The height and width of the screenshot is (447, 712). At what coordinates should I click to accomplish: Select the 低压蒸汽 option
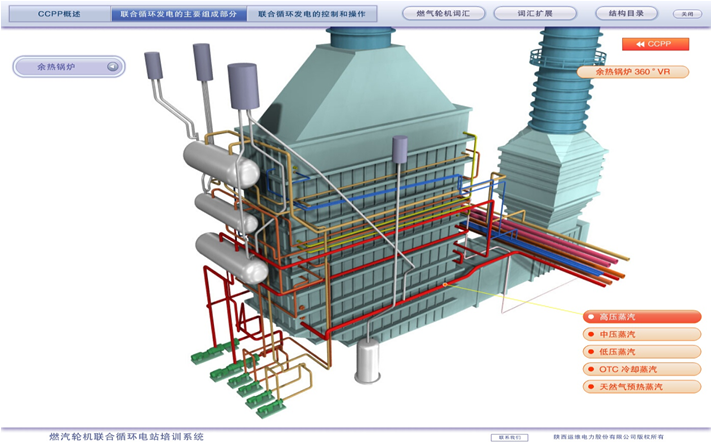click(640, 351)
